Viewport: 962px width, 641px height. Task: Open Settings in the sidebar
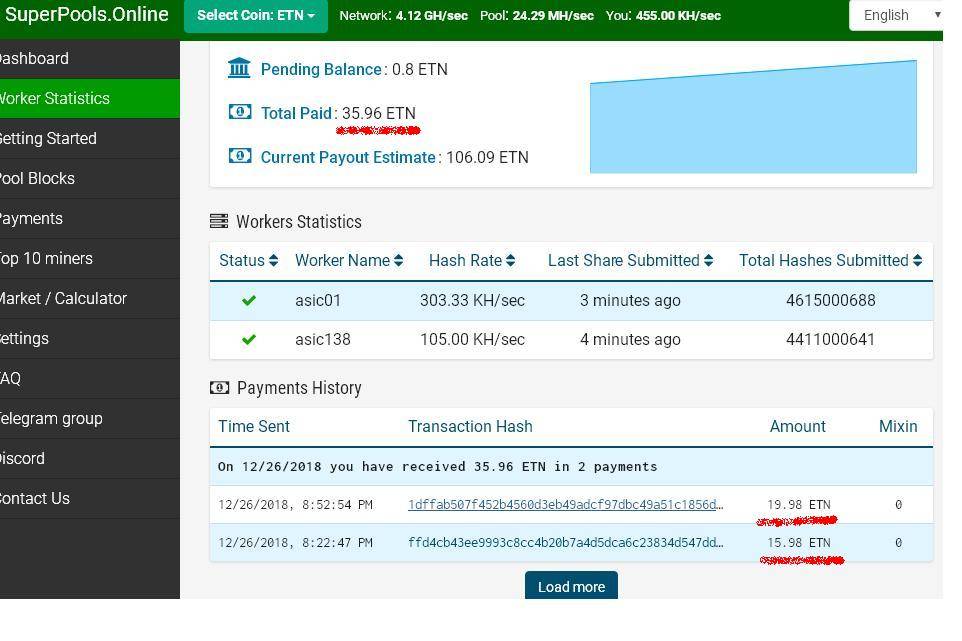coord(90,339)
